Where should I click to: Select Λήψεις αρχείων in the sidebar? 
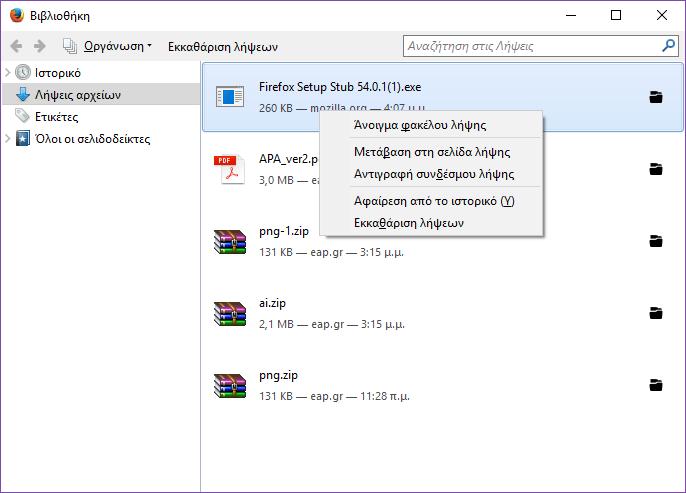77,94
